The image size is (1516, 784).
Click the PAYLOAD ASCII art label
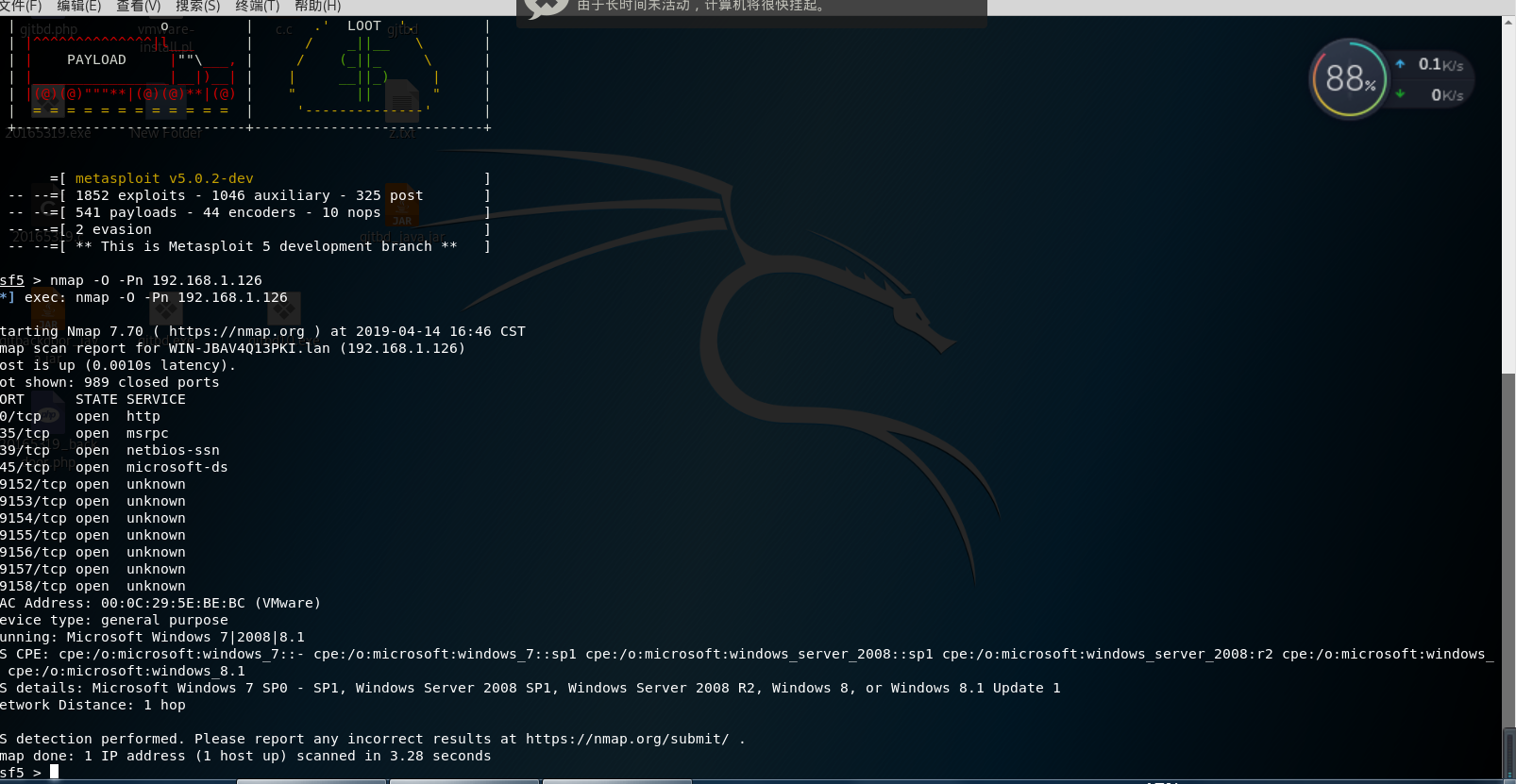[x=96, y=59]
